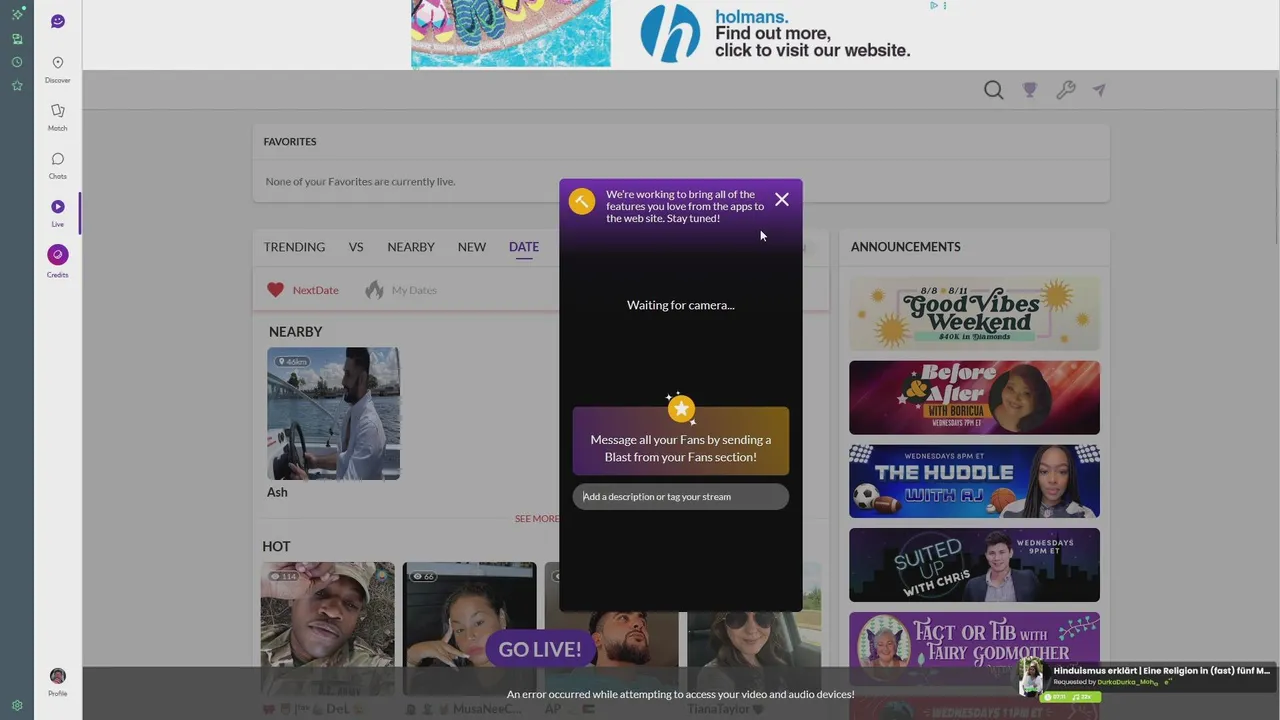Open the Good Vibes Weekend announcement
Image resolution: width=1280 pixels, height=720 pixels.
point(974,314)
